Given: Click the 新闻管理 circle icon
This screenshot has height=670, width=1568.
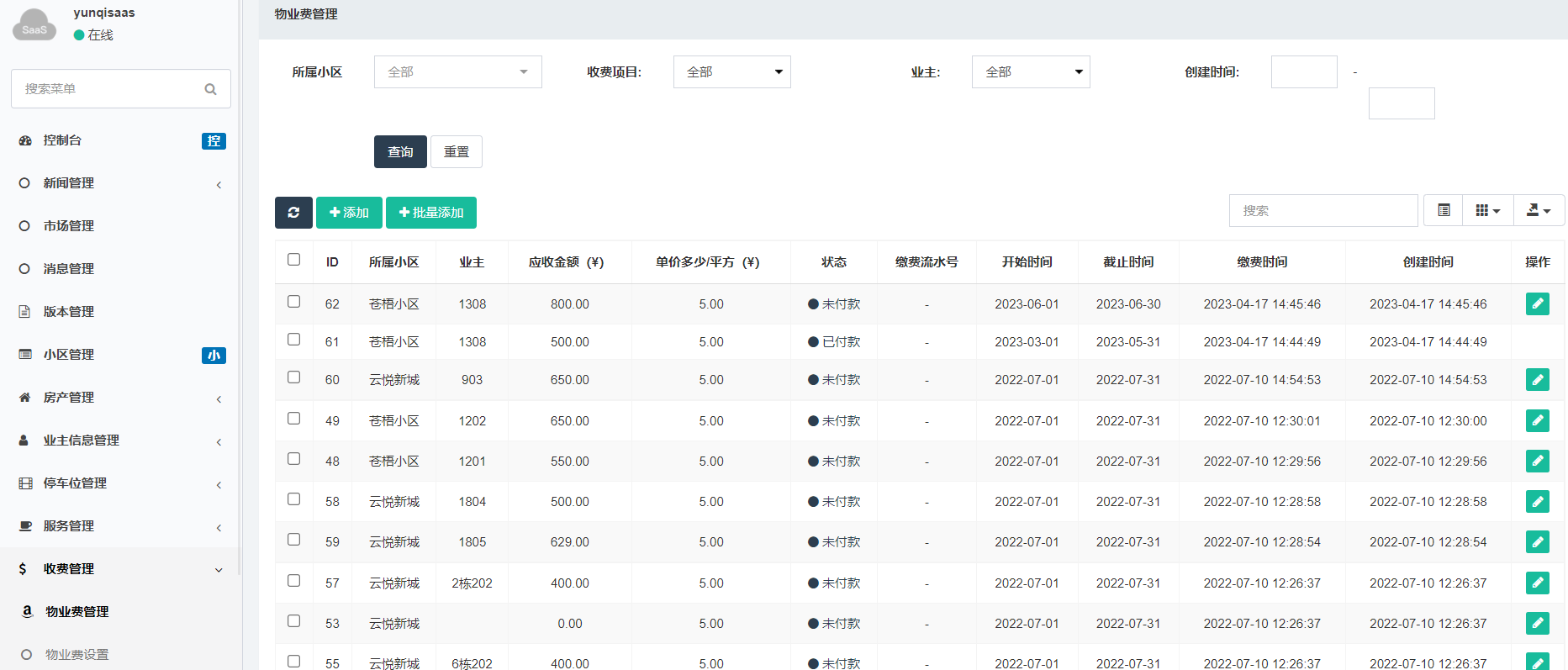Looking at the screenshot, I should pyautogui.click(x=24, y=182).
